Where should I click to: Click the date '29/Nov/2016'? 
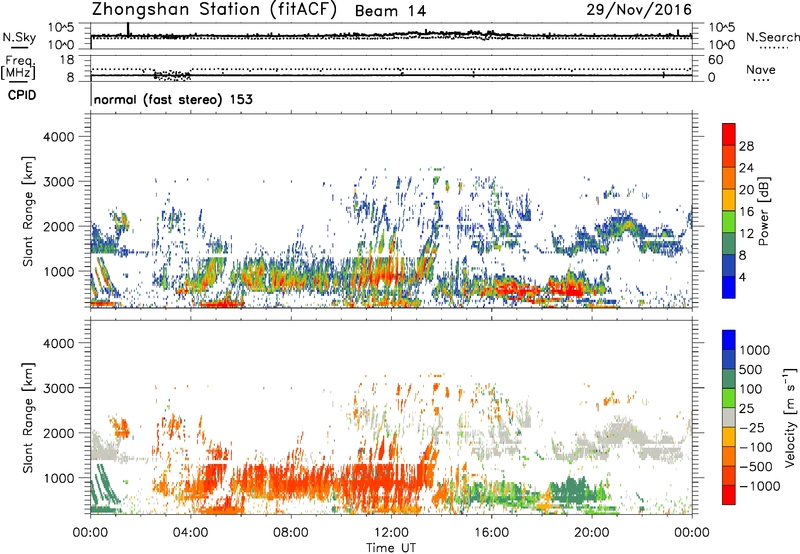click(639, 9)
